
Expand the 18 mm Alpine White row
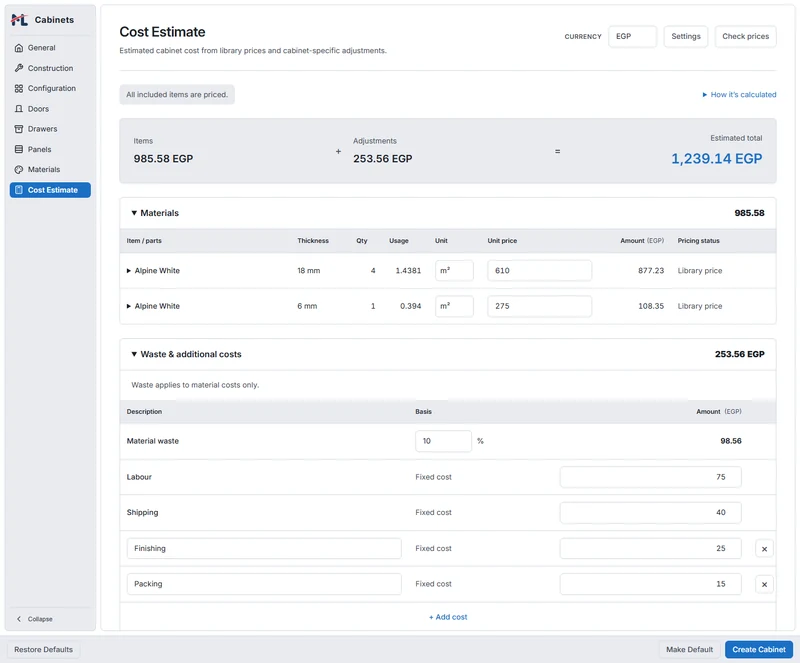pyautogui.click(x=129, y=271)
